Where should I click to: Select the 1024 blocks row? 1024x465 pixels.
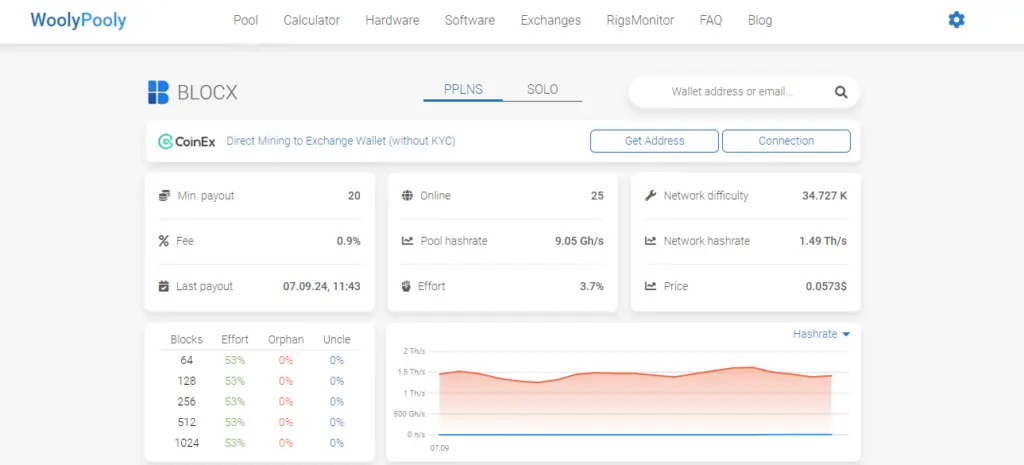pos(260,443)
